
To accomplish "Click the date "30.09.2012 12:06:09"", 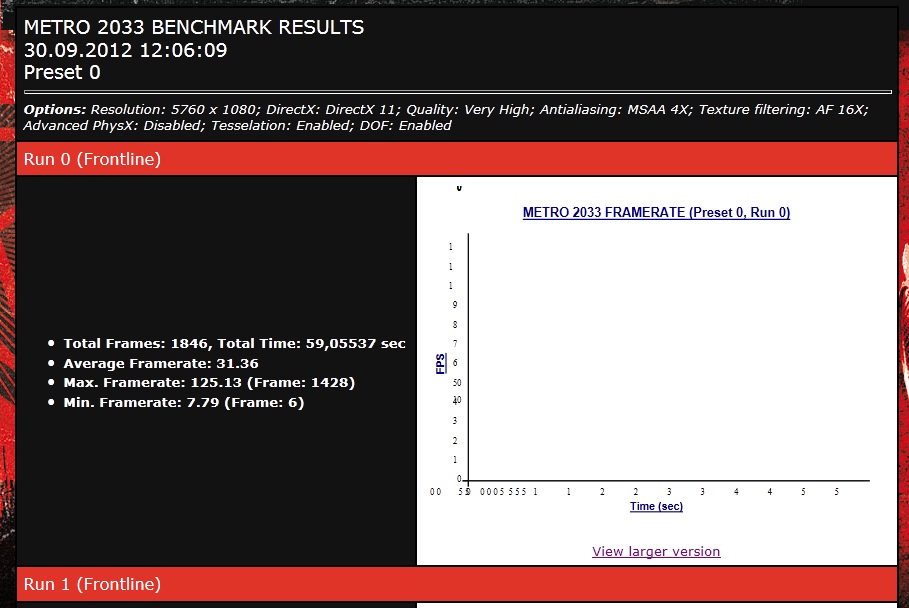I will click(x=125, y=50).
